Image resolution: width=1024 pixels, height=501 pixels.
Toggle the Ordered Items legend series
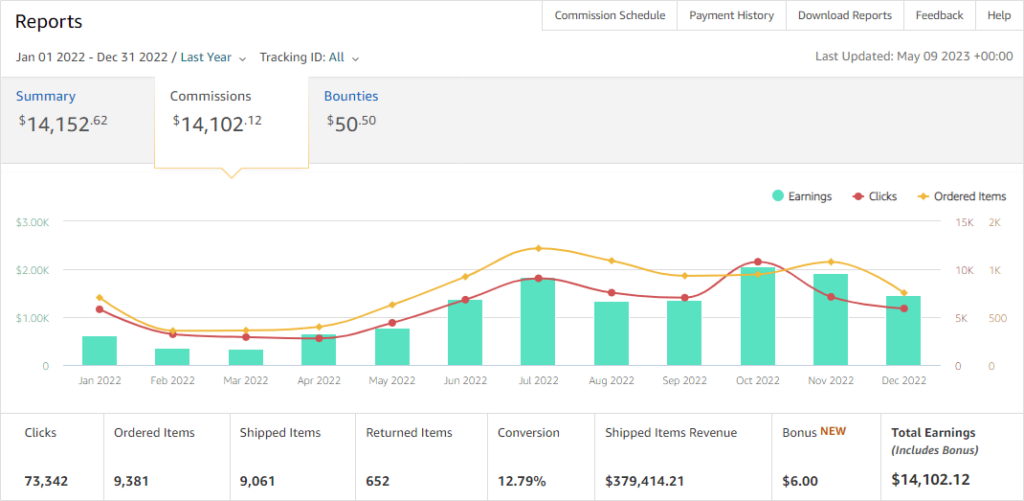961,197
